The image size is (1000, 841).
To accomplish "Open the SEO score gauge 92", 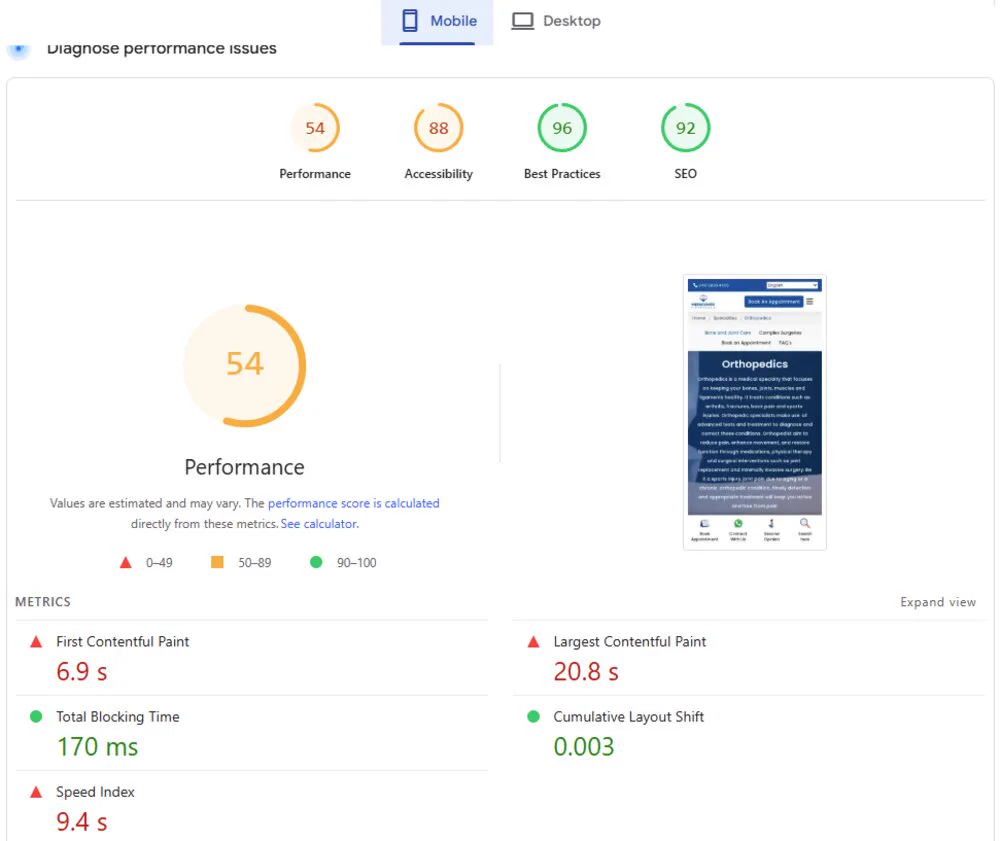I will pyautogui.click(x=686, y=128).
